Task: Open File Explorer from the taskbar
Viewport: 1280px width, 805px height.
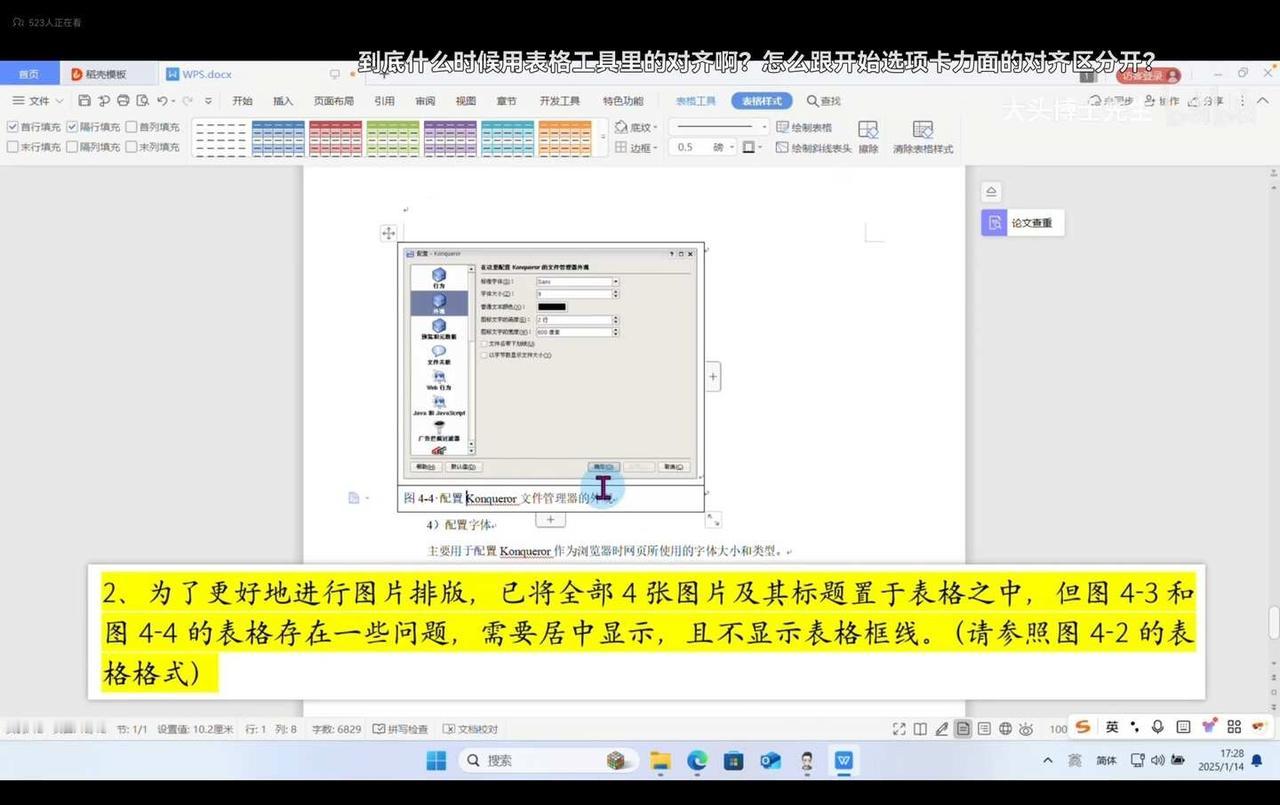Action: pyautogui.click(x=660, y=761)
